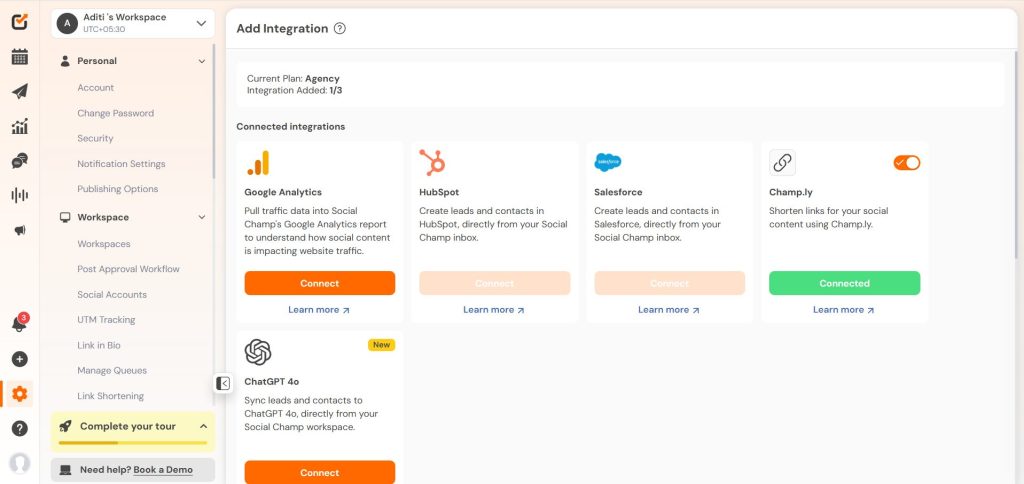The height and width of the screenshot is (484, 1024).
Task: Click the Salesforce cloud logo
Action: (607, 162)
